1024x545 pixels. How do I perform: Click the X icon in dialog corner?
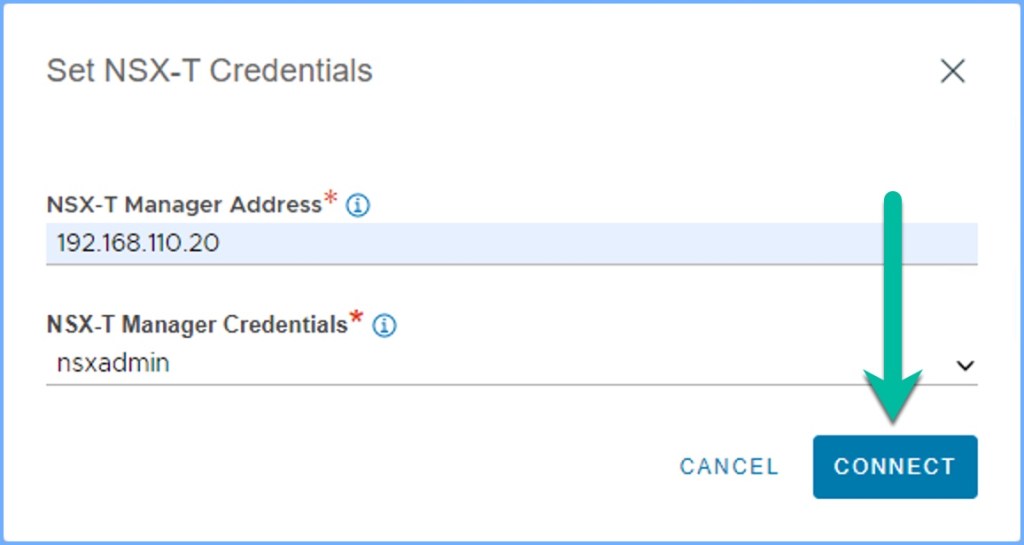(x=952, y=71)
